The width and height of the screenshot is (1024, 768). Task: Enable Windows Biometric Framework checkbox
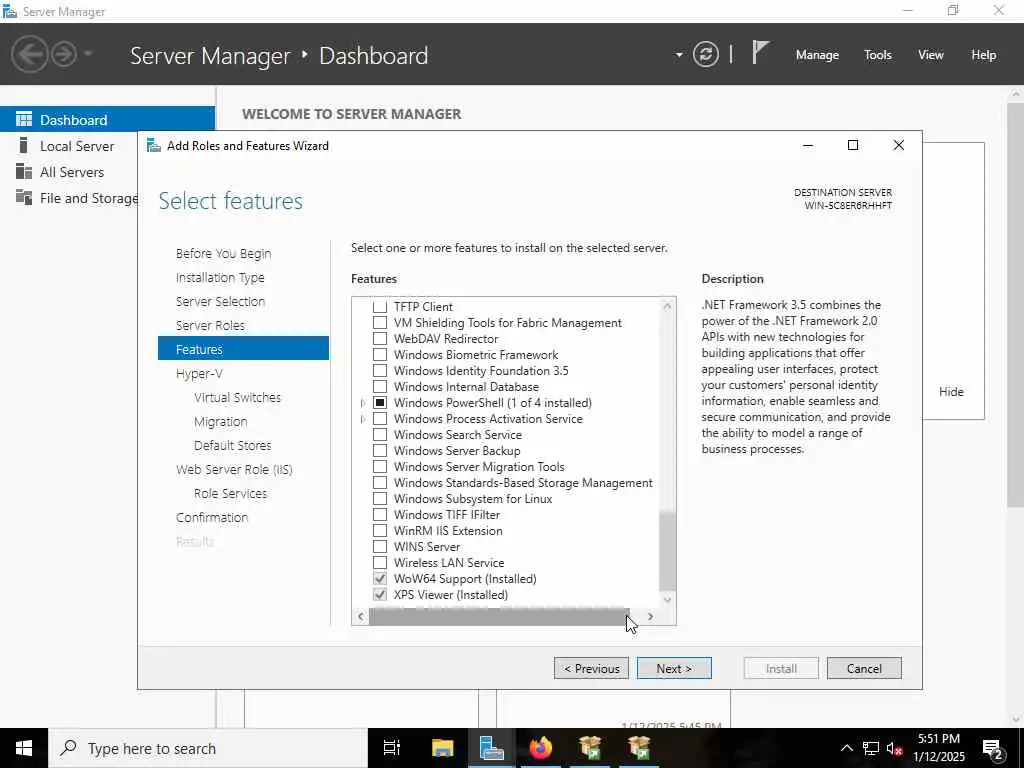pyautogui.click(x=379, y=355)
